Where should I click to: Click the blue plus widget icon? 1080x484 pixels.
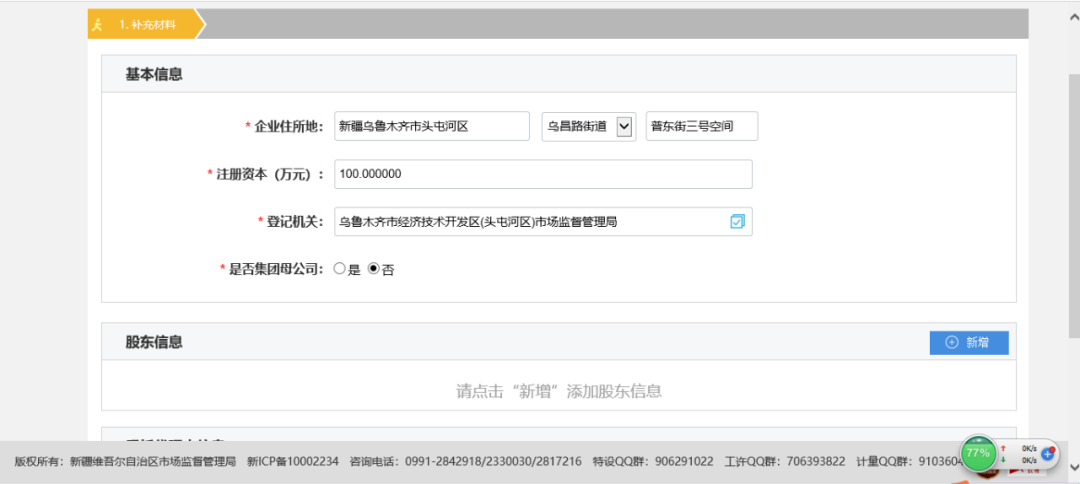tap(1048, 453)
